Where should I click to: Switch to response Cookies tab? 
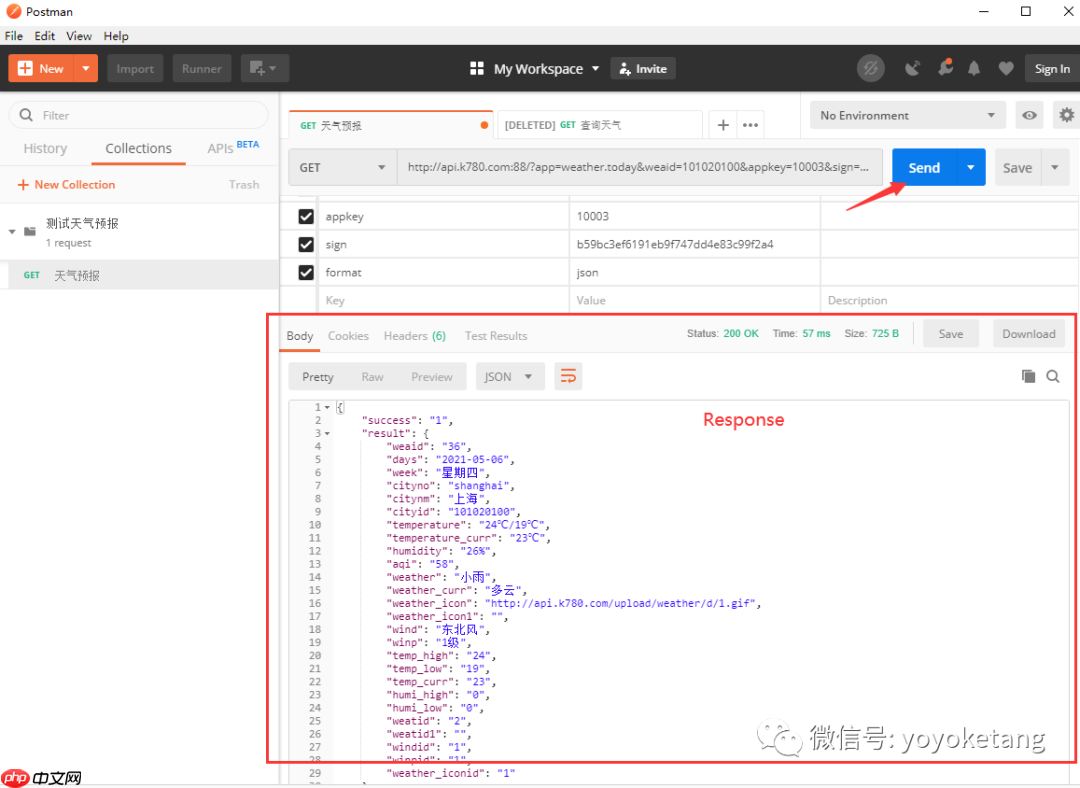coord(348,335)
